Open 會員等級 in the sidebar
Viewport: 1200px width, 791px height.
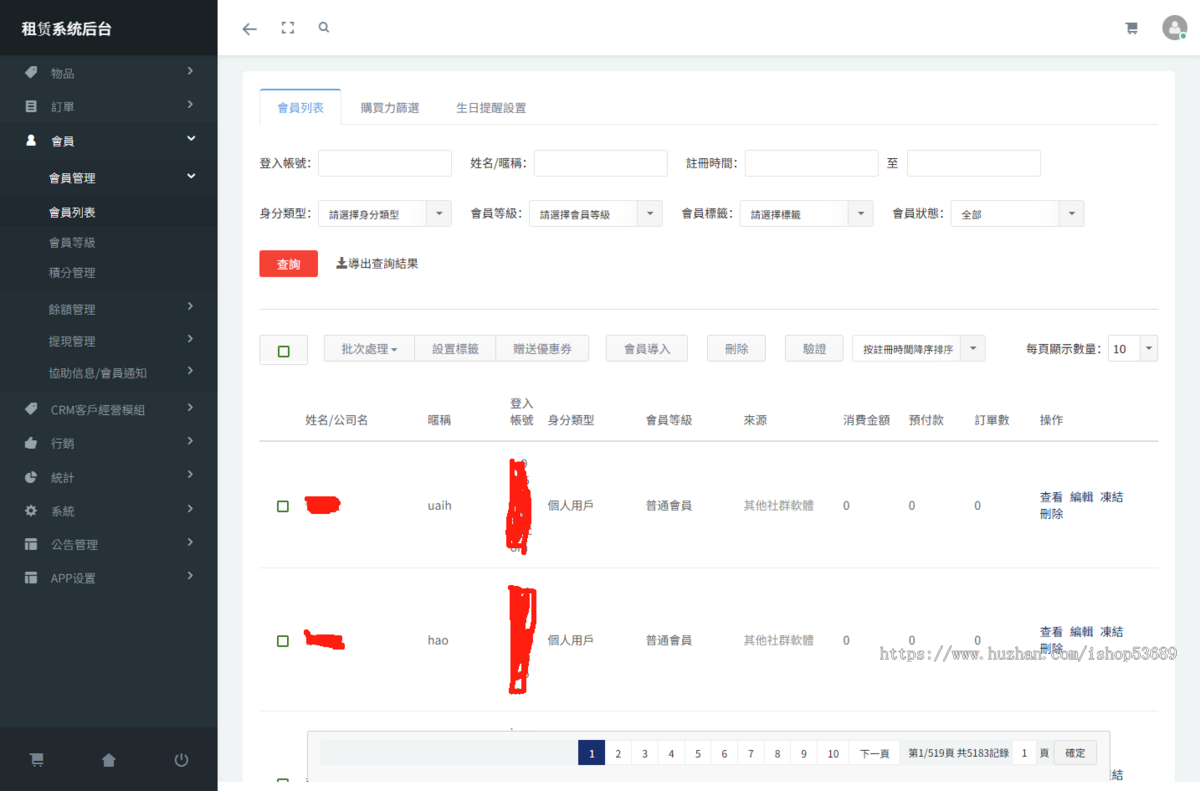72,242
